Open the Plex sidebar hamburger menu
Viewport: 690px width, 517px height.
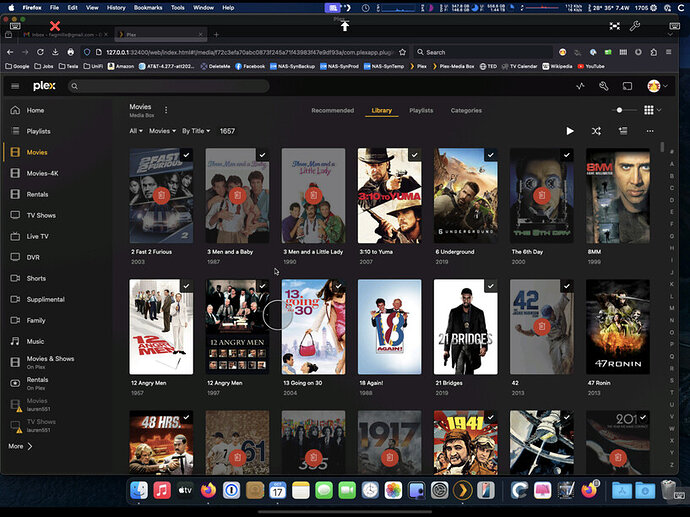(x=15, y=86)
